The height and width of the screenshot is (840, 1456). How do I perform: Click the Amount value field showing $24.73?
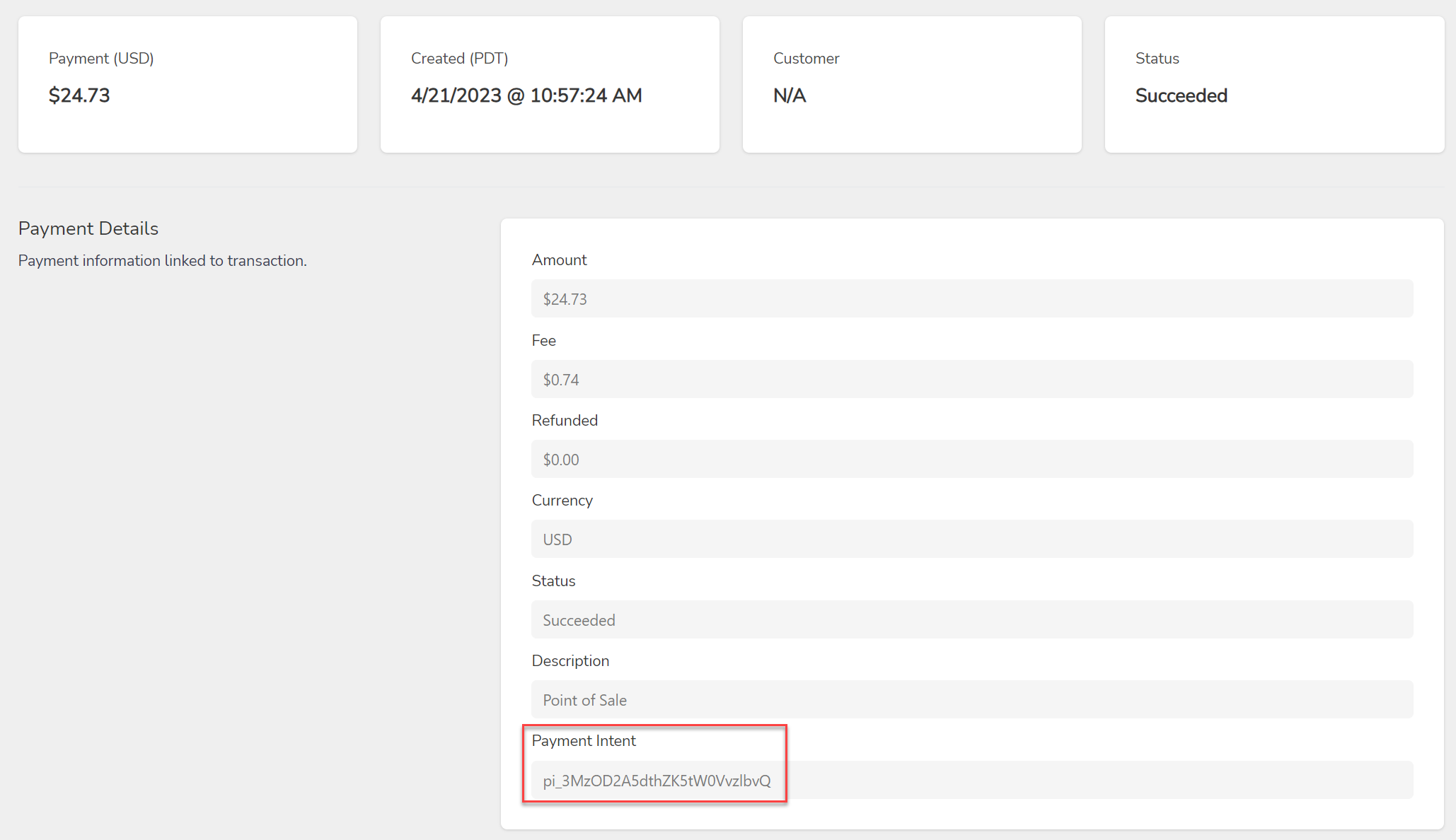pyautogui.click(x=971, y=298)
